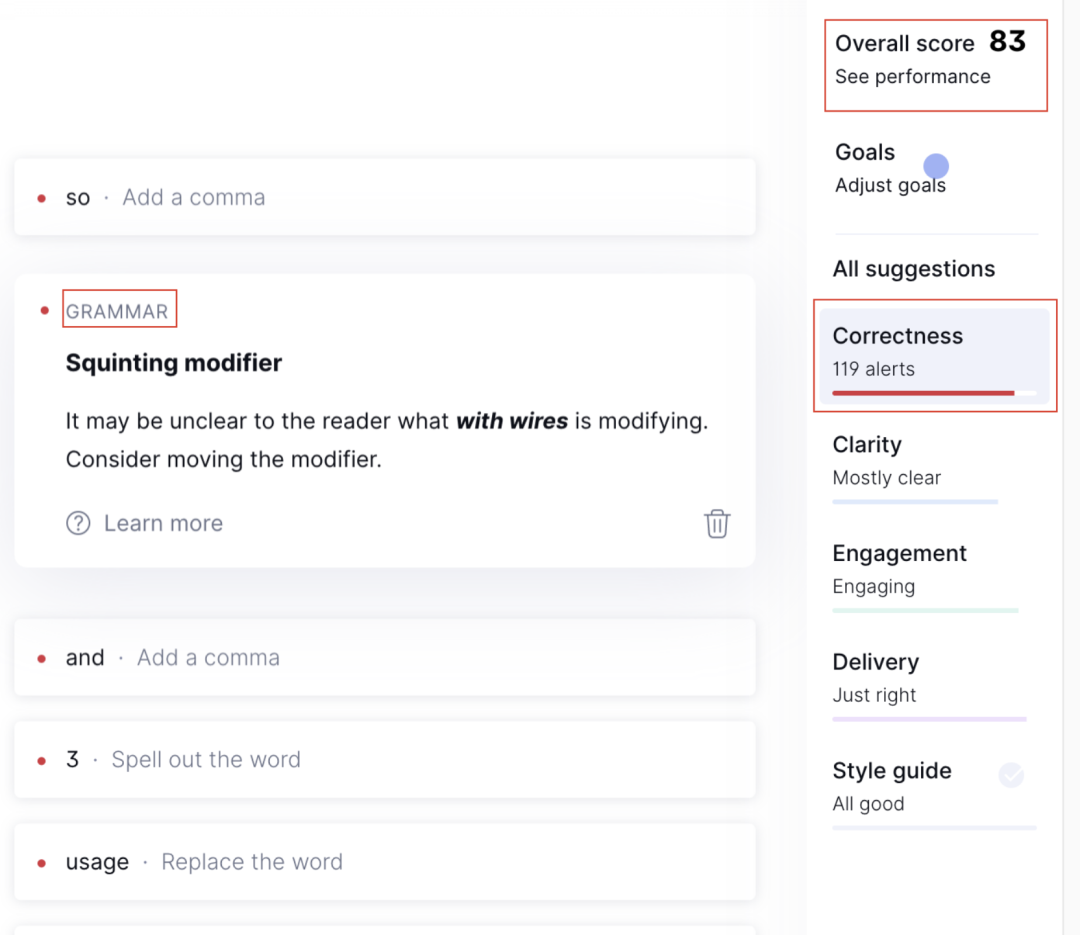Open See performance under Overall score
1080x935 pixels.
[x=913, y=76]
